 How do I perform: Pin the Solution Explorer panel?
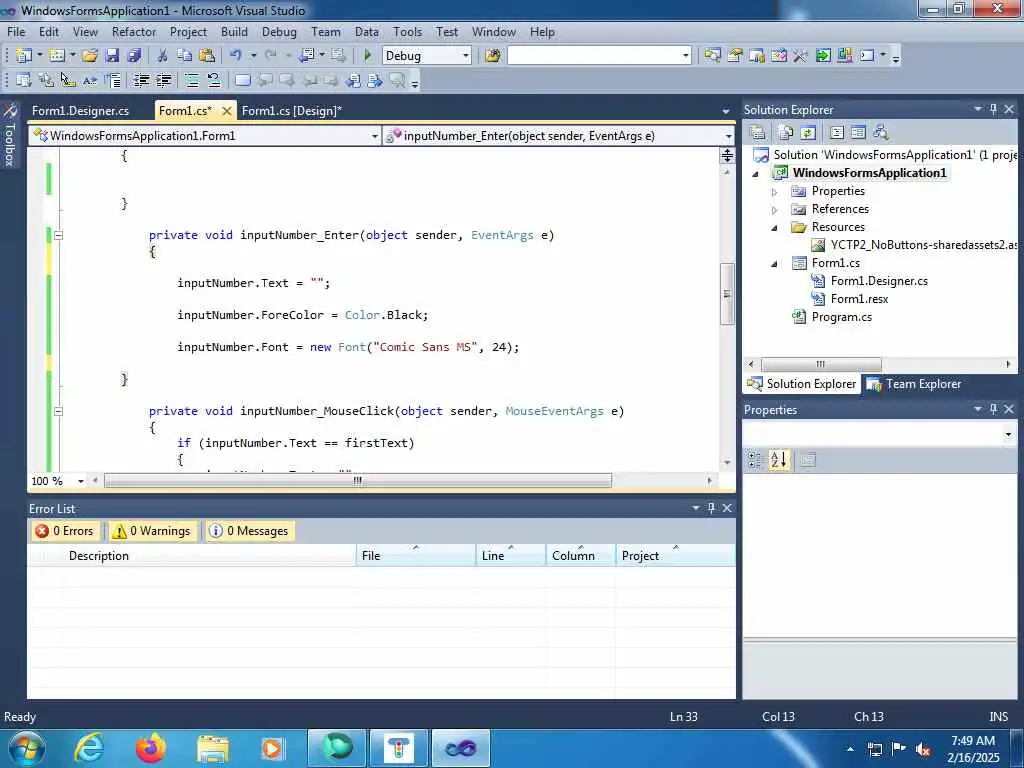993,109
